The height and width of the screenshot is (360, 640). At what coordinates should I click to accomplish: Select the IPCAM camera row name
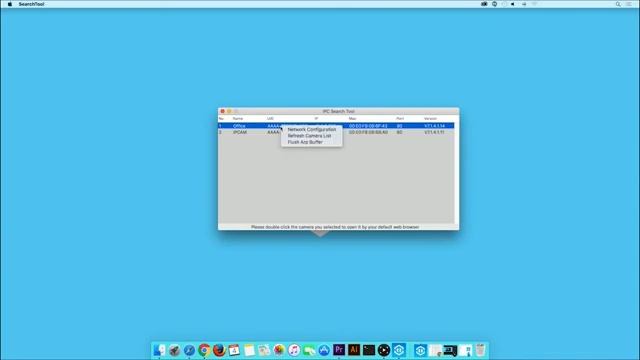240,132
